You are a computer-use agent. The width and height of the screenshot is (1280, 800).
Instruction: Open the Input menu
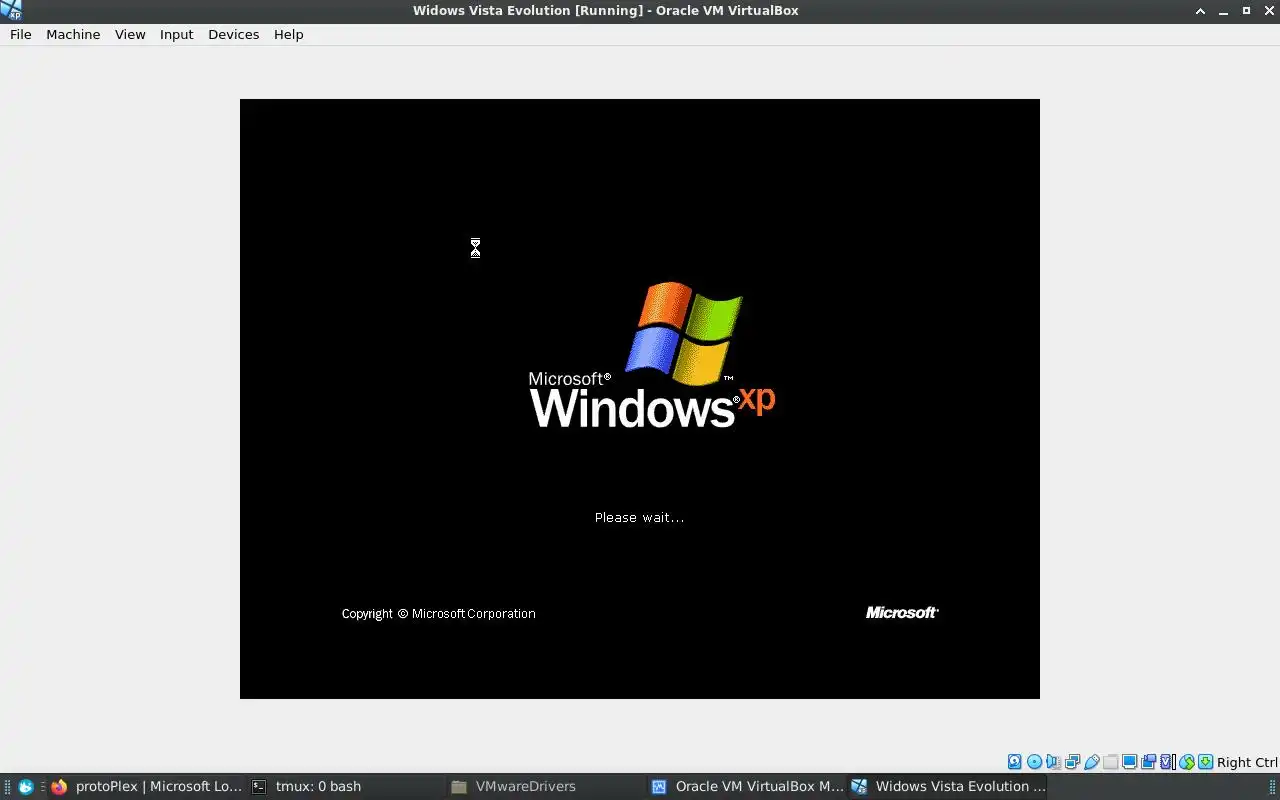click(176, 34)
